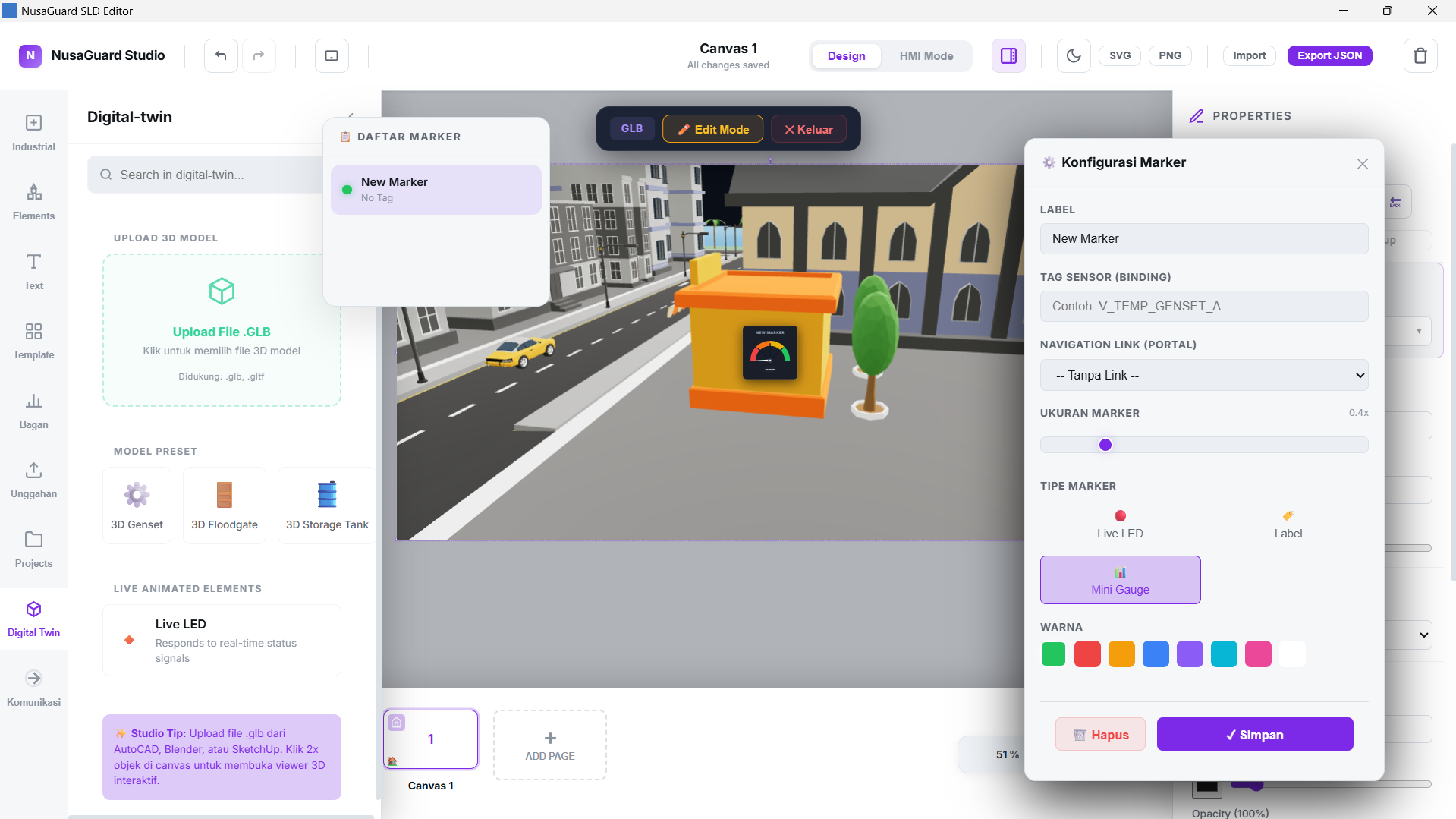
Task: Click the trash delete icon in toolbar
Action: (x=1420, y=55)
